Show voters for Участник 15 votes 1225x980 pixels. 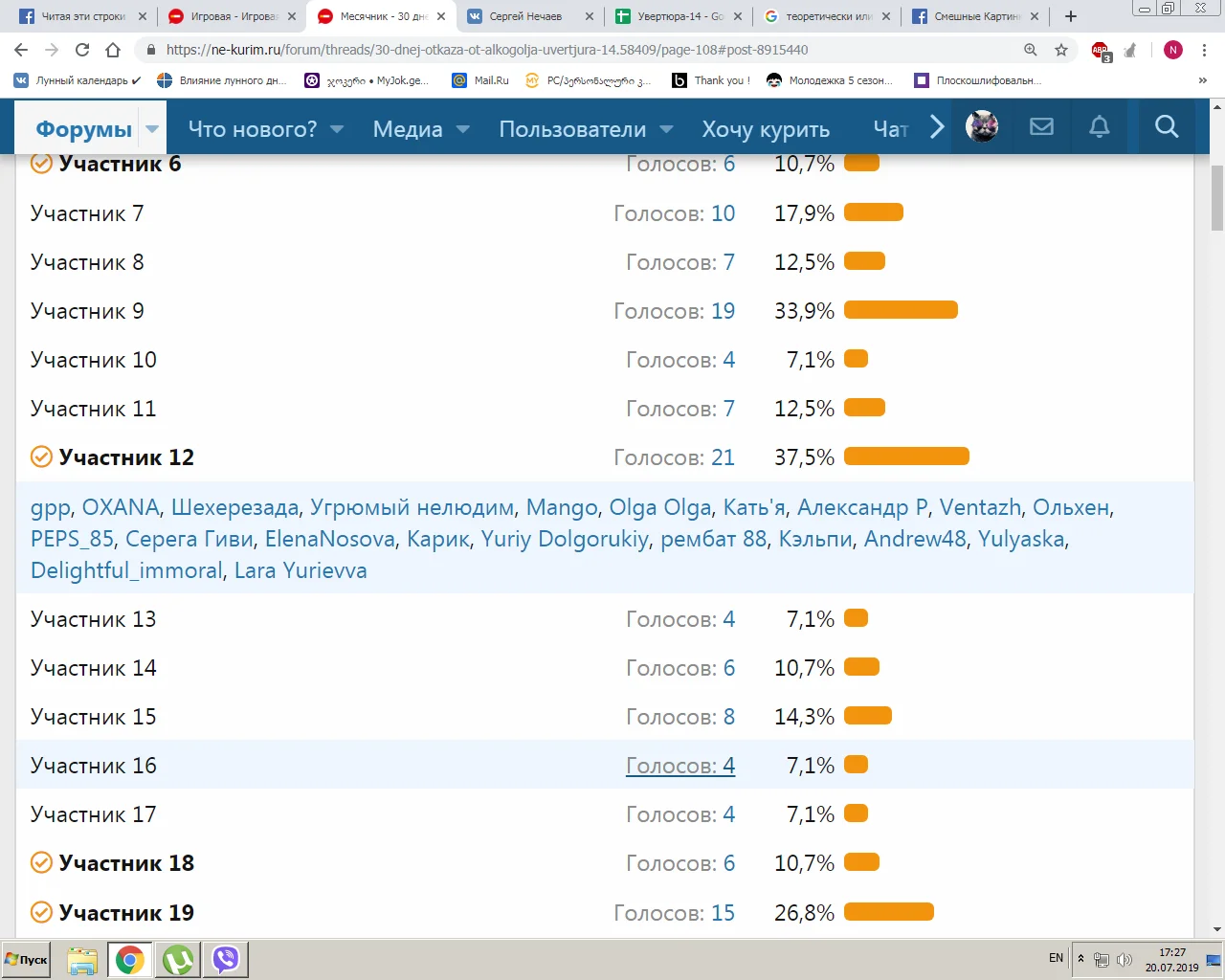tap(680, 717)
